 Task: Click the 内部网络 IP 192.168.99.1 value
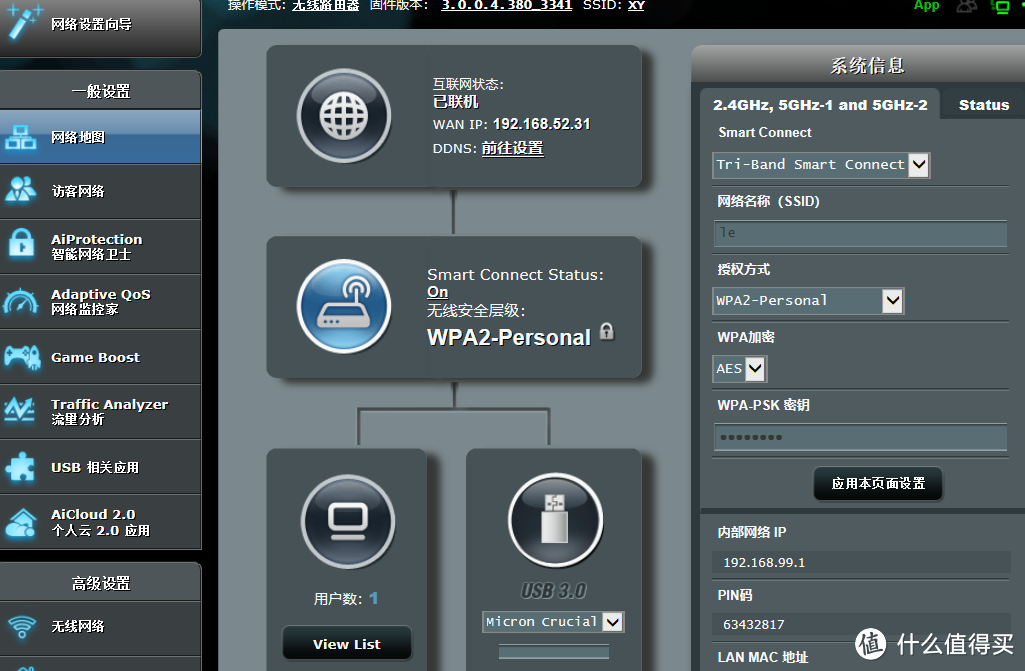point(764,562)
